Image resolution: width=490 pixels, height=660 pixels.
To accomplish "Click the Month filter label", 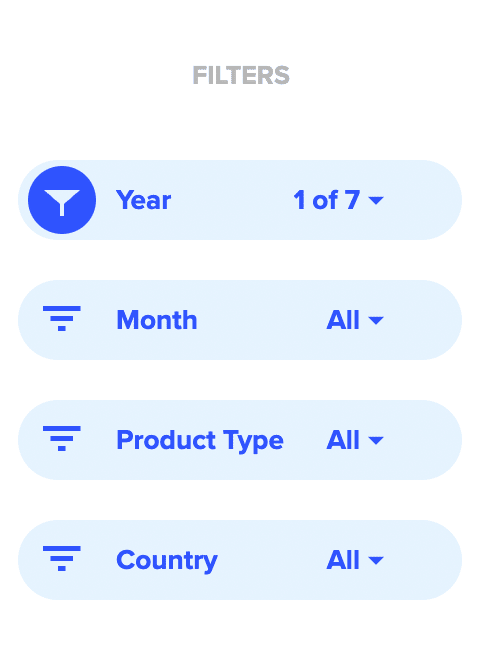I will point(157,320).
